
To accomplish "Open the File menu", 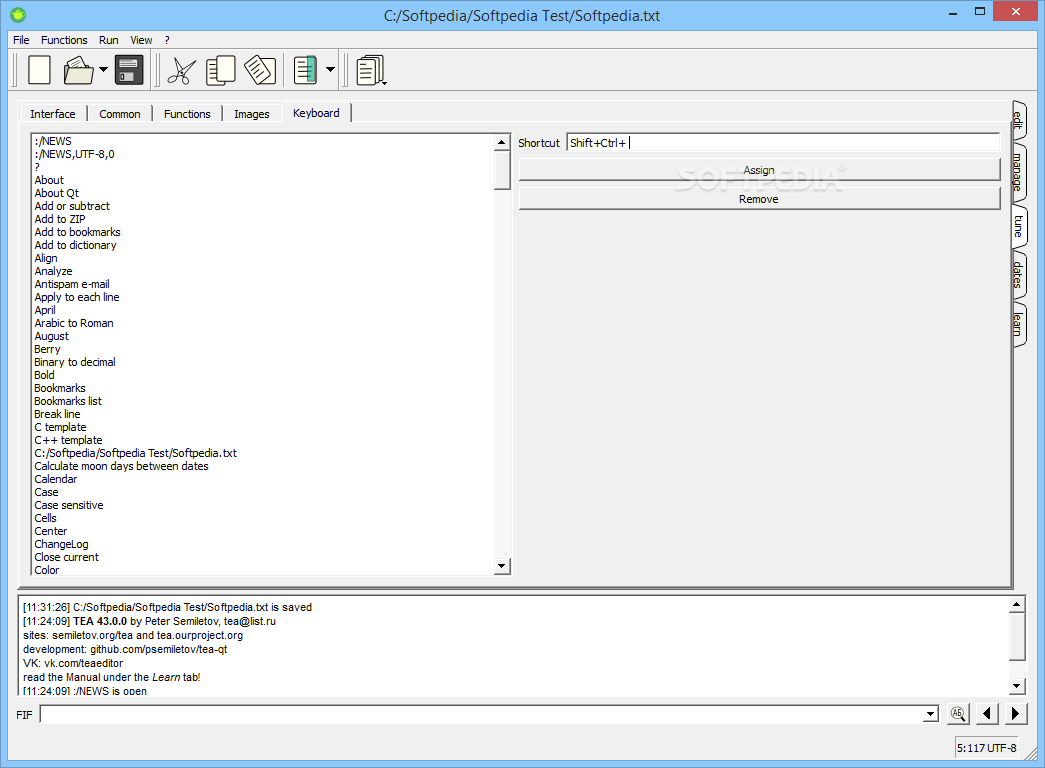I will pyautogui.click(x=21, y=40).
